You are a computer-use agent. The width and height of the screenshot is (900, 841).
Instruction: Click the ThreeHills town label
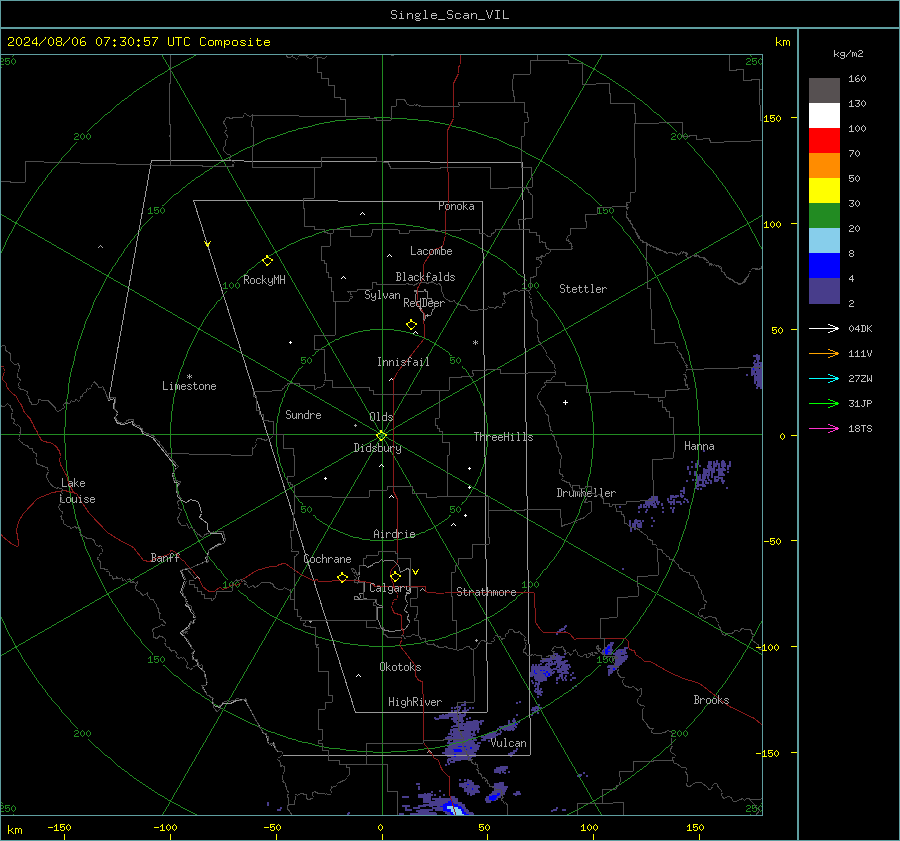click(503, 437)
